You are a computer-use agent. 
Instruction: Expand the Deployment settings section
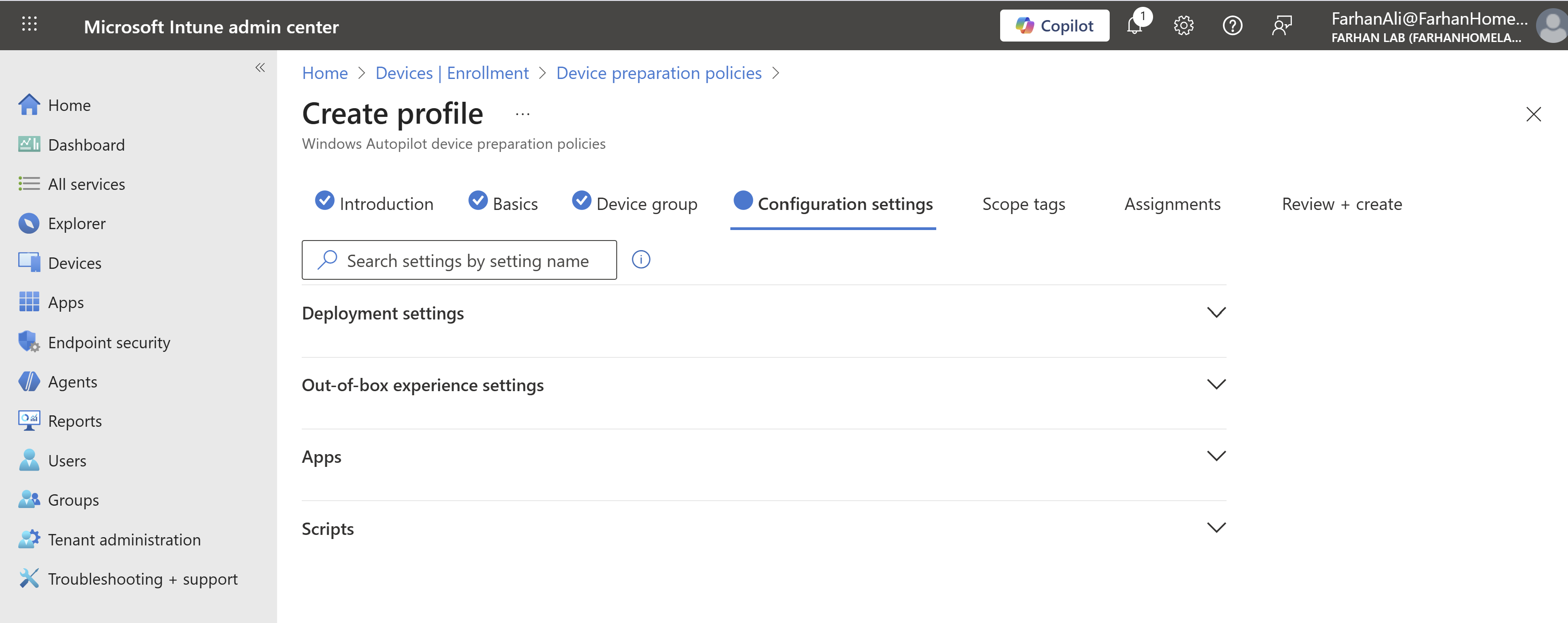[1216, 313]
